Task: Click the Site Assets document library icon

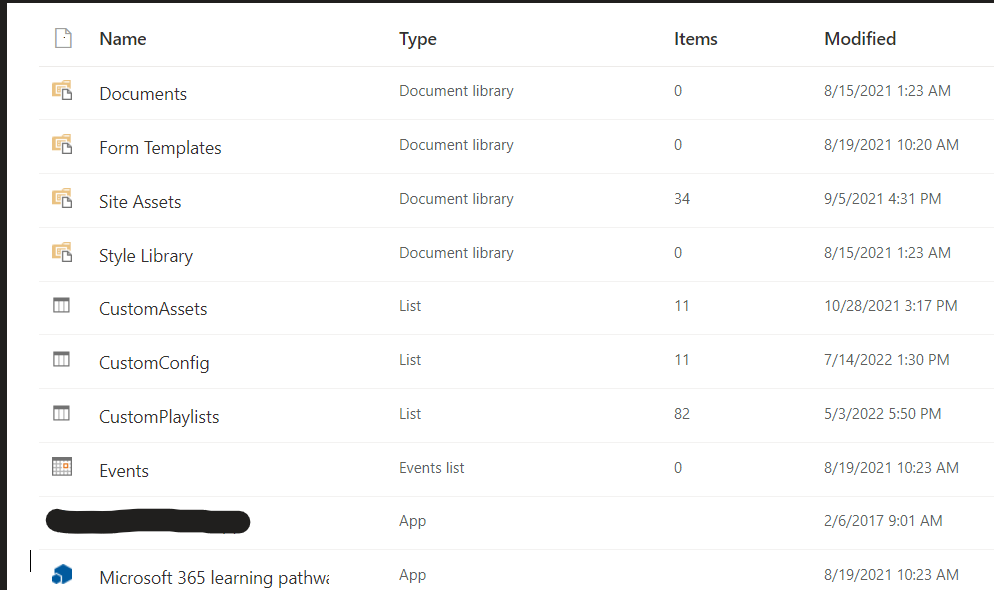Action: click(61, 198)
